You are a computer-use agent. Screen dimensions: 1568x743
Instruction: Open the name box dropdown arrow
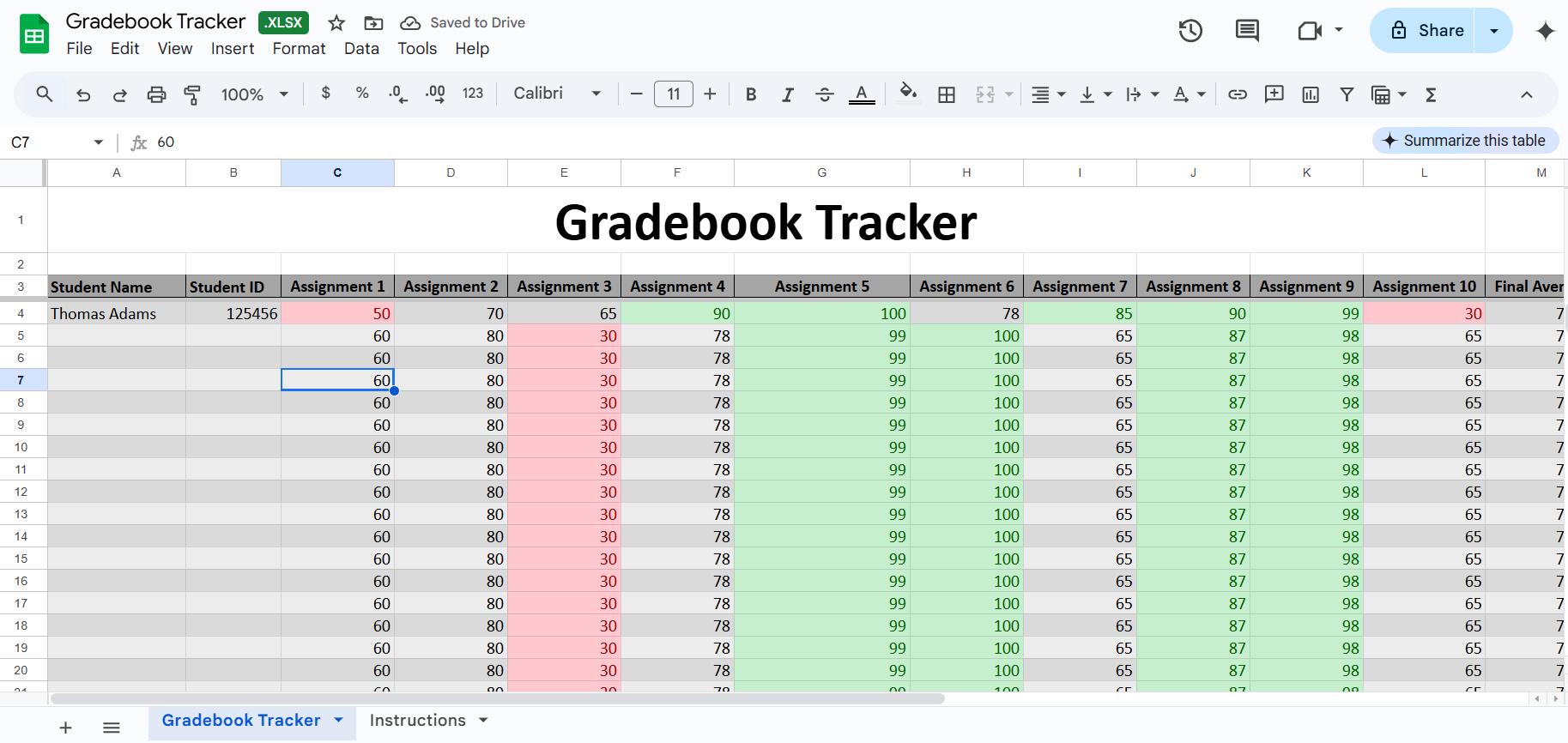(99, 142)
